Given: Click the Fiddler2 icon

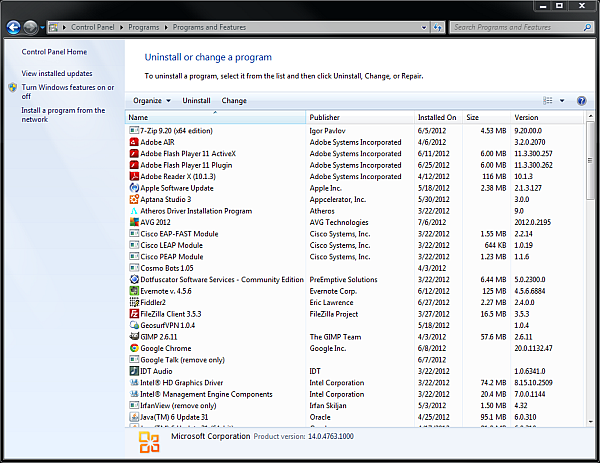Looking at the screenshot, I should coord(134,302).
